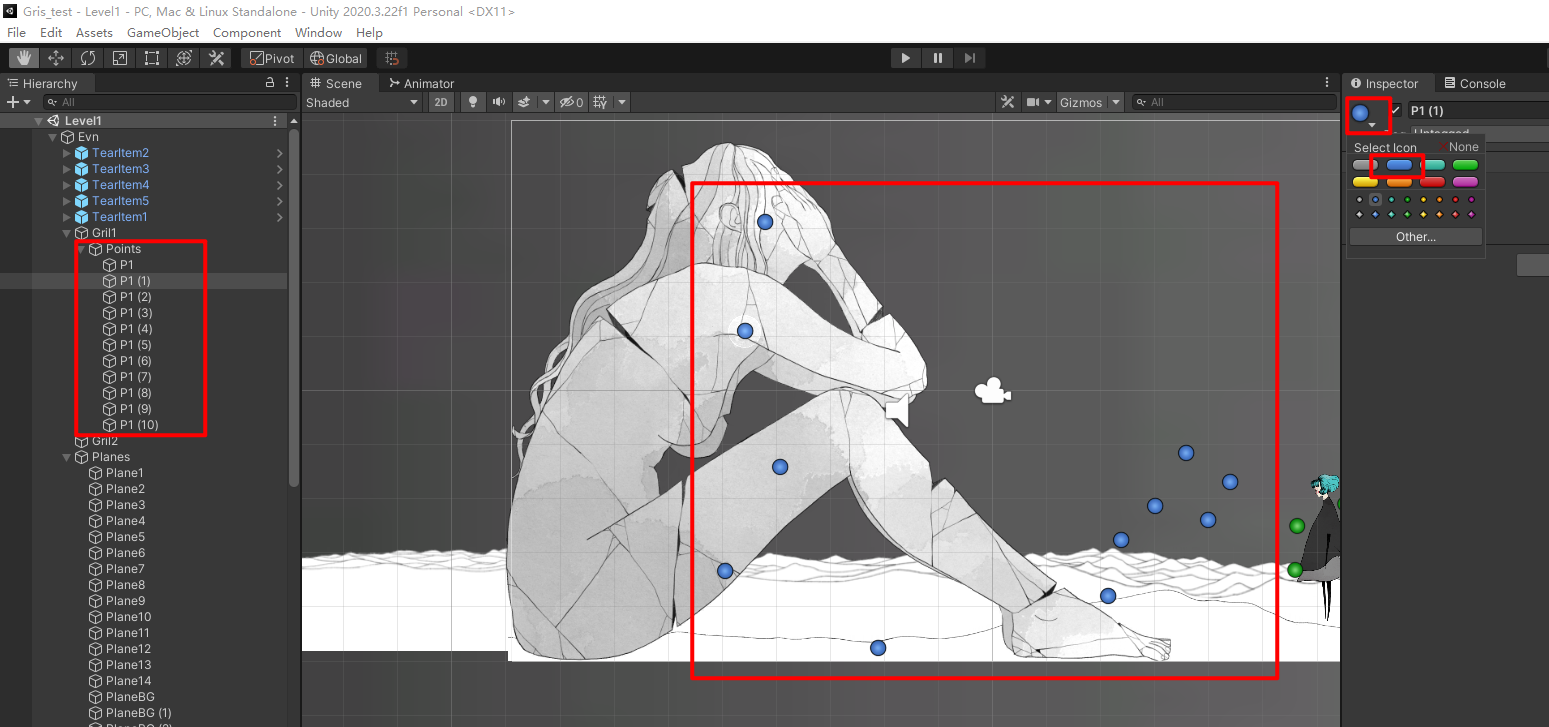Screen dimensions: 1549x727
Task: Open the custom editor tools button
Action: coord(216,58)
